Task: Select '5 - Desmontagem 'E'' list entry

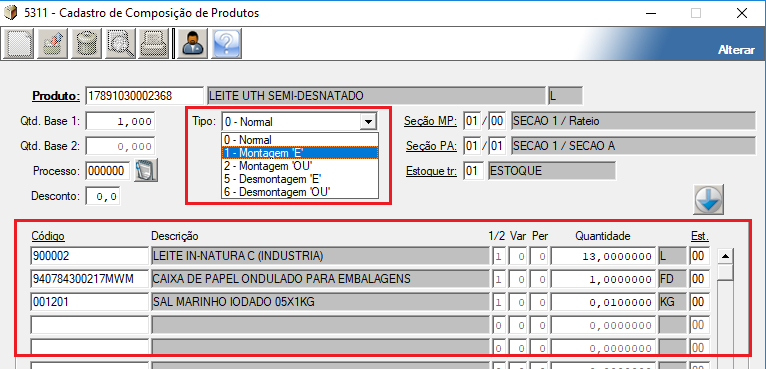Action: (300, 179)
